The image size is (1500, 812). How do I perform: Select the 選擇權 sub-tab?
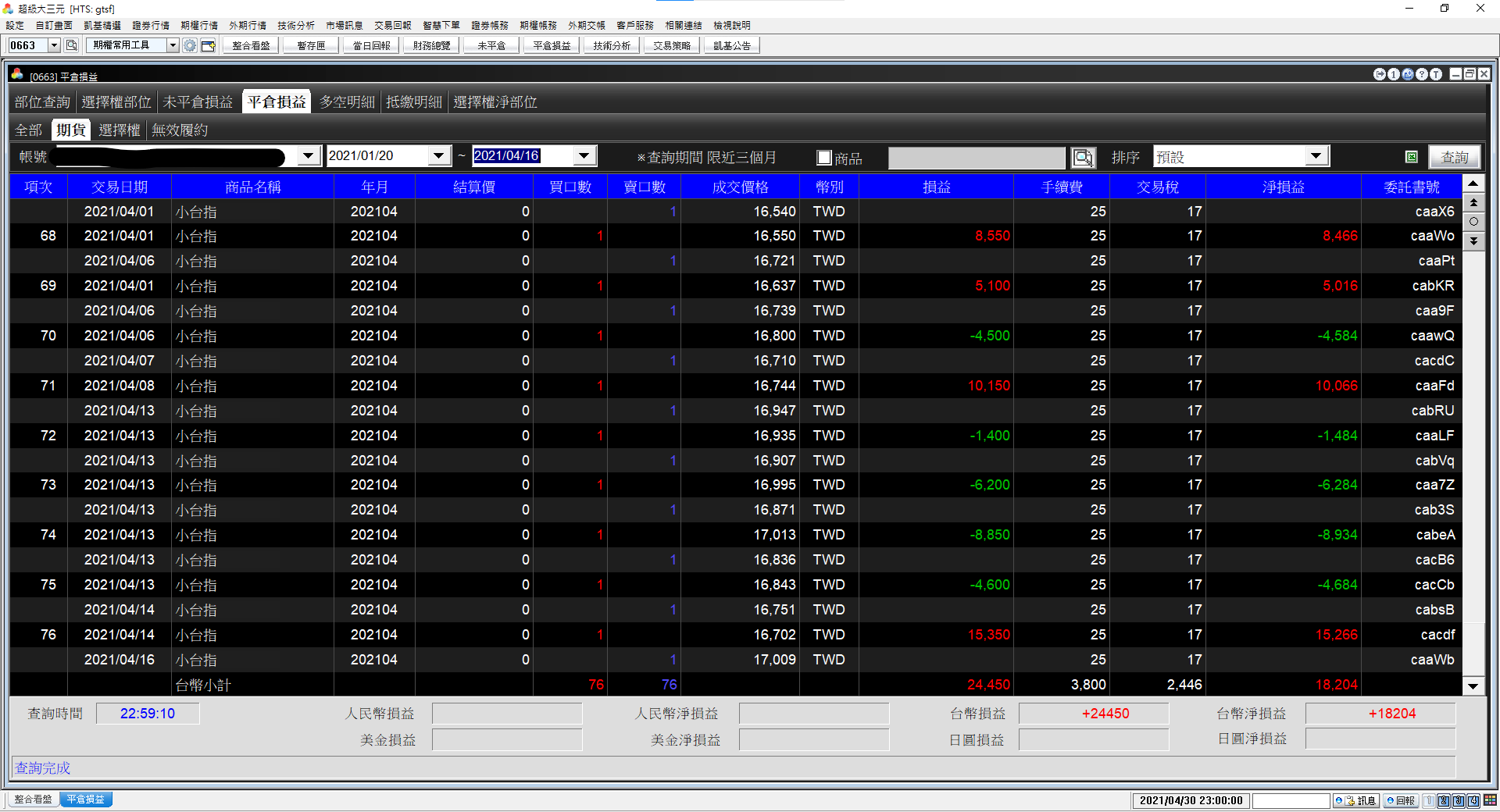click(x=120, y=130)
